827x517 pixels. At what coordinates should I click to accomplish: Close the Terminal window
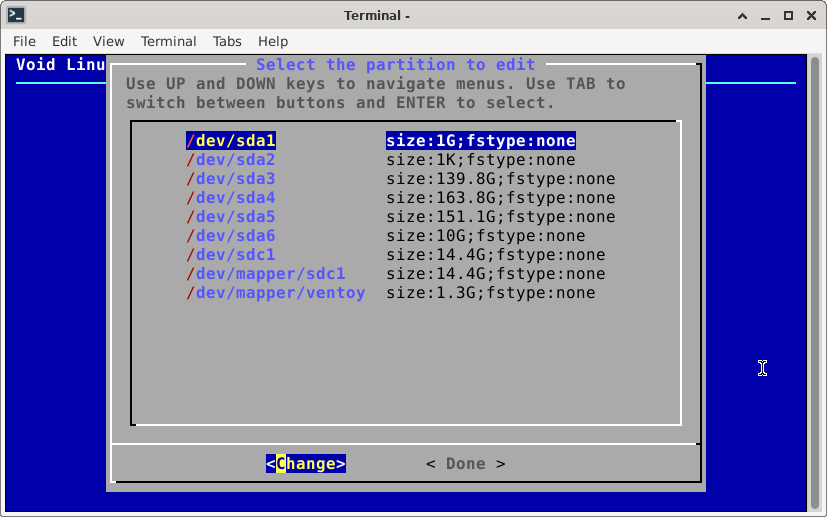[x=811, y=15]
